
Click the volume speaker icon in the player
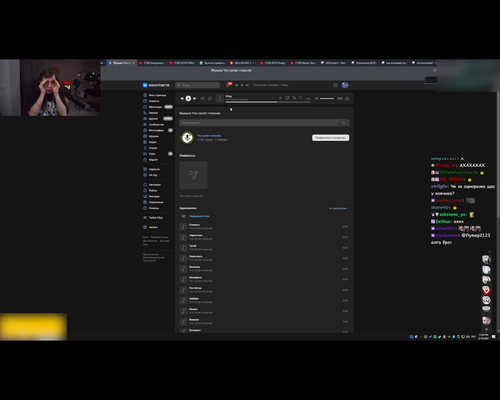316,98
